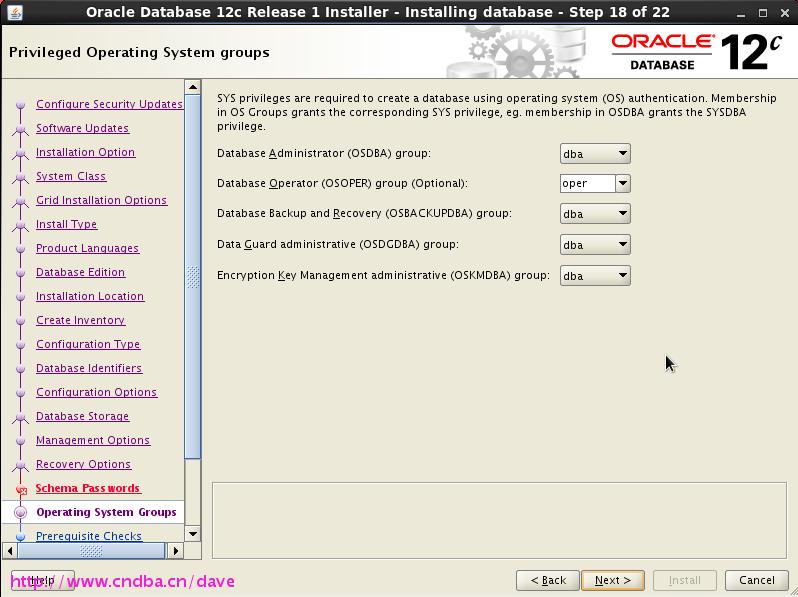The image size is (798, 597).
Task: Click the Java icon in title bar
Action: pos(15,12)
